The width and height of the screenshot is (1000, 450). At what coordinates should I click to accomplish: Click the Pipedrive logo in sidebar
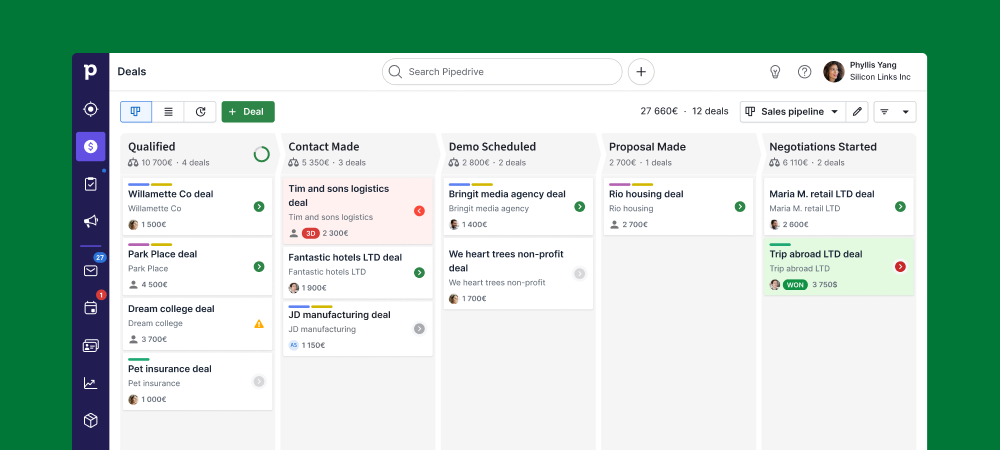(x=90, y=72)
